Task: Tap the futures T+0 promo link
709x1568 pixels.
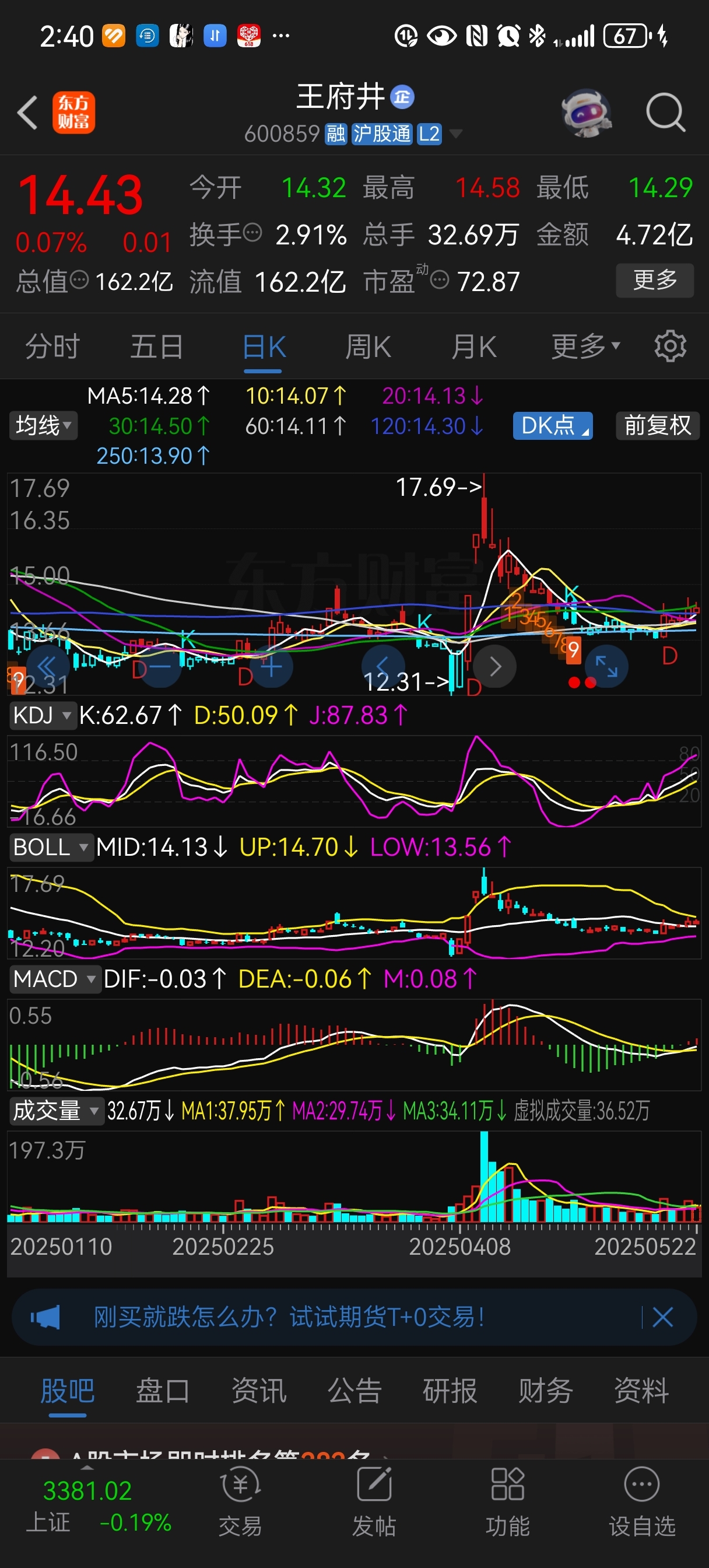Action: pos(290,1317)
